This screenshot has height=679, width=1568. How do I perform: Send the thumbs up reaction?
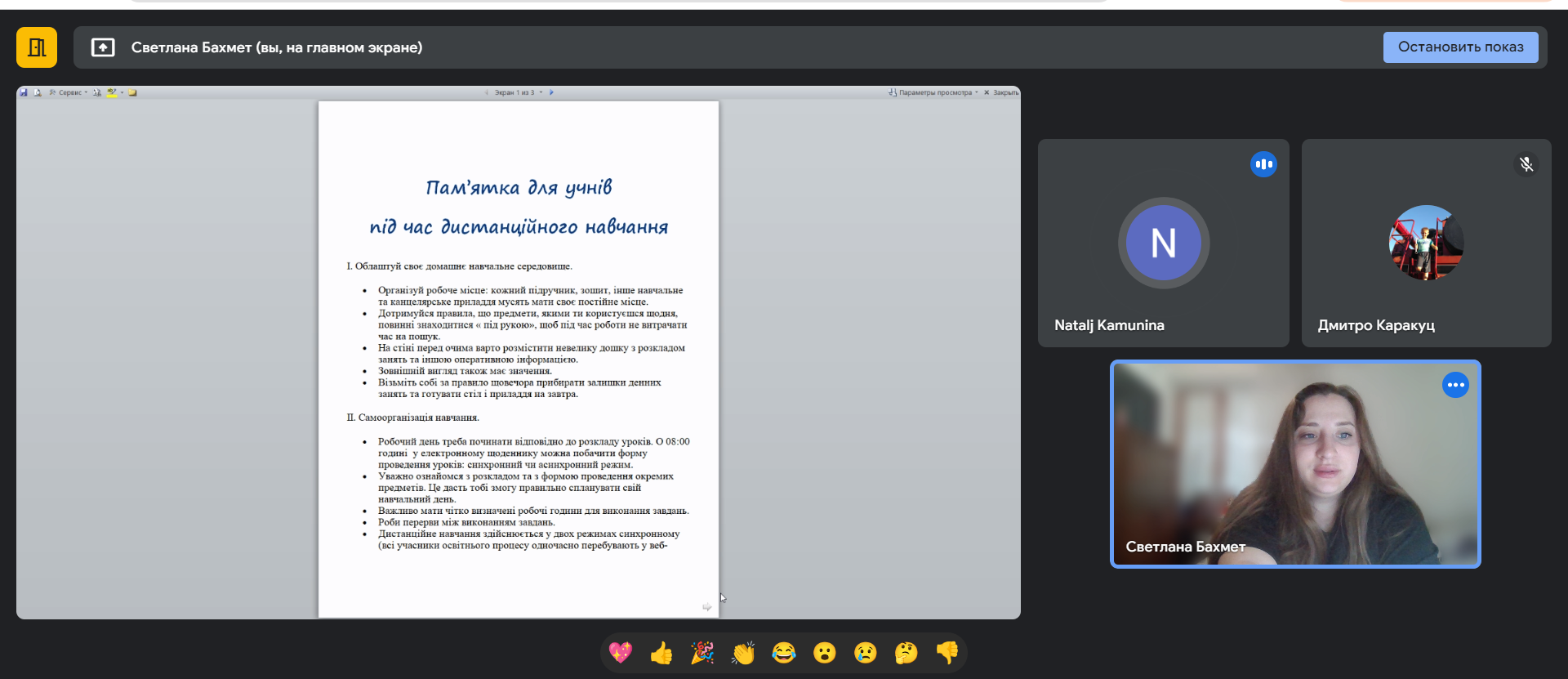point(661,653)
